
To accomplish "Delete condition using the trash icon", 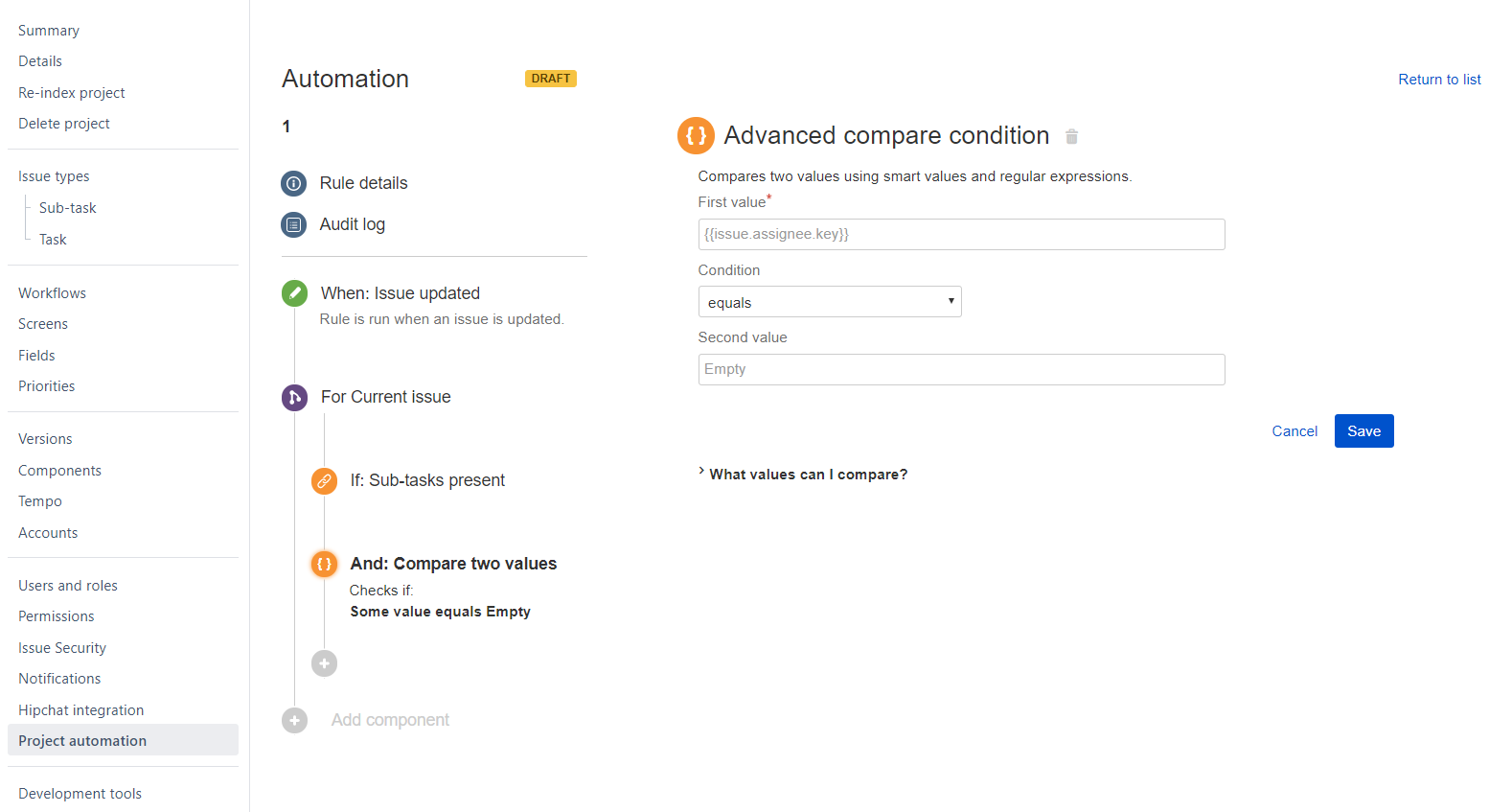I will (x=1072, y=137).
